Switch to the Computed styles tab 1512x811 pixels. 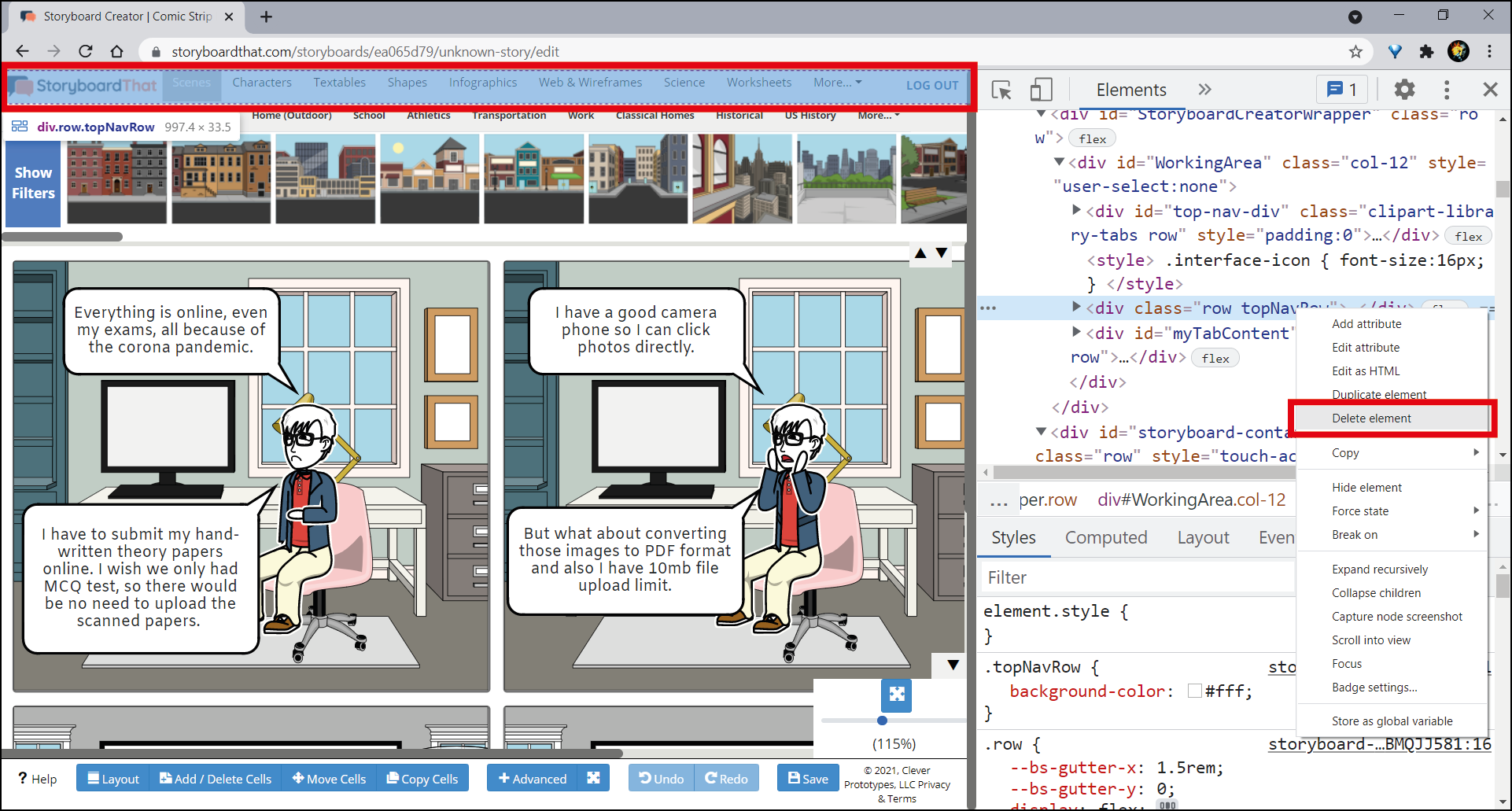[x=1106, y=538]
